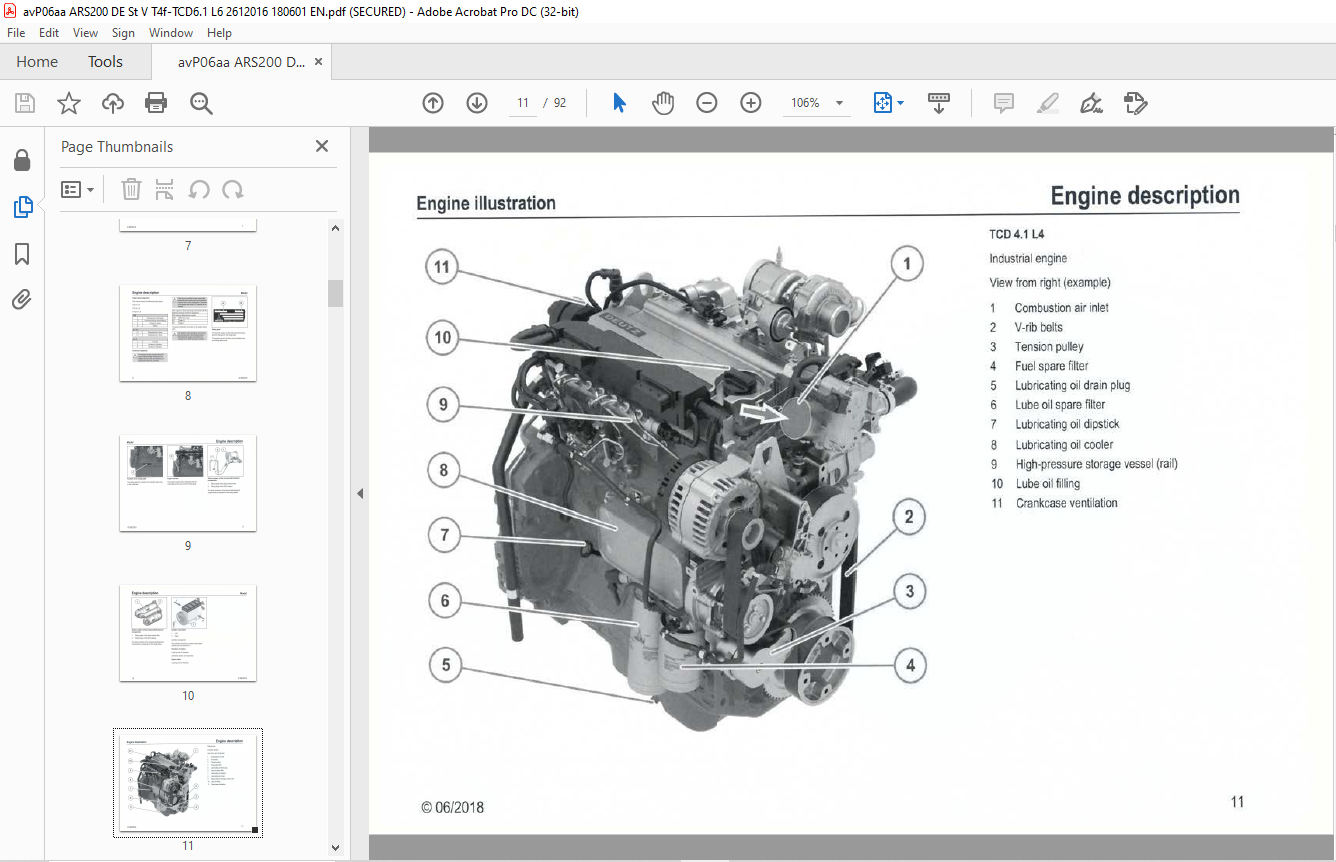
Task: Click 'Tension pulley' legend entry
Action: coord(1049,347)
